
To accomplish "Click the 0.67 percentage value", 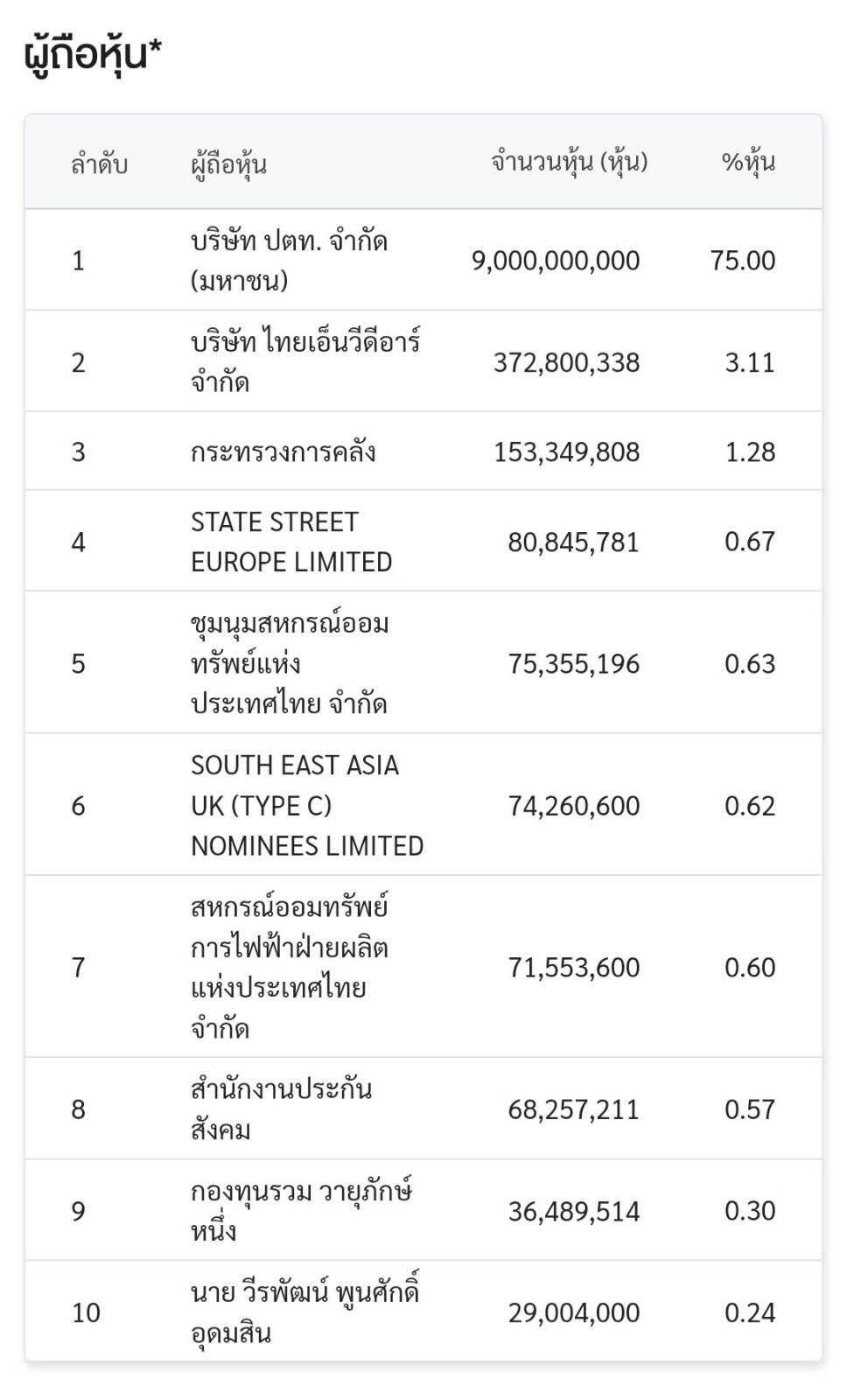I will coord(750,542).
